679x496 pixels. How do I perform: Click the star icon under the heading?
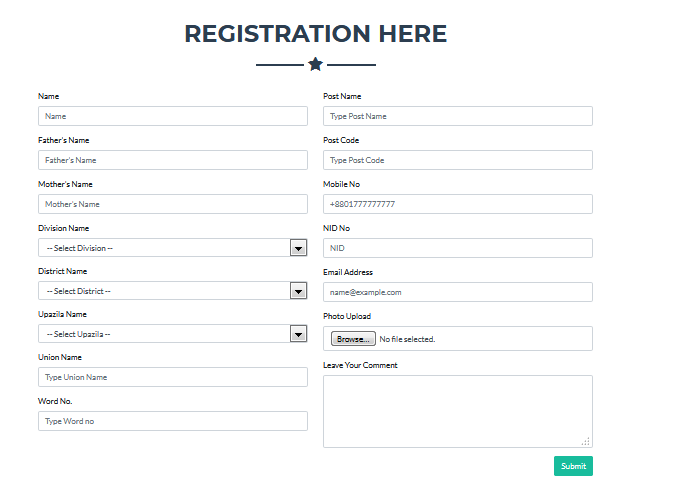pyautogui.click(x=315, y=65)
